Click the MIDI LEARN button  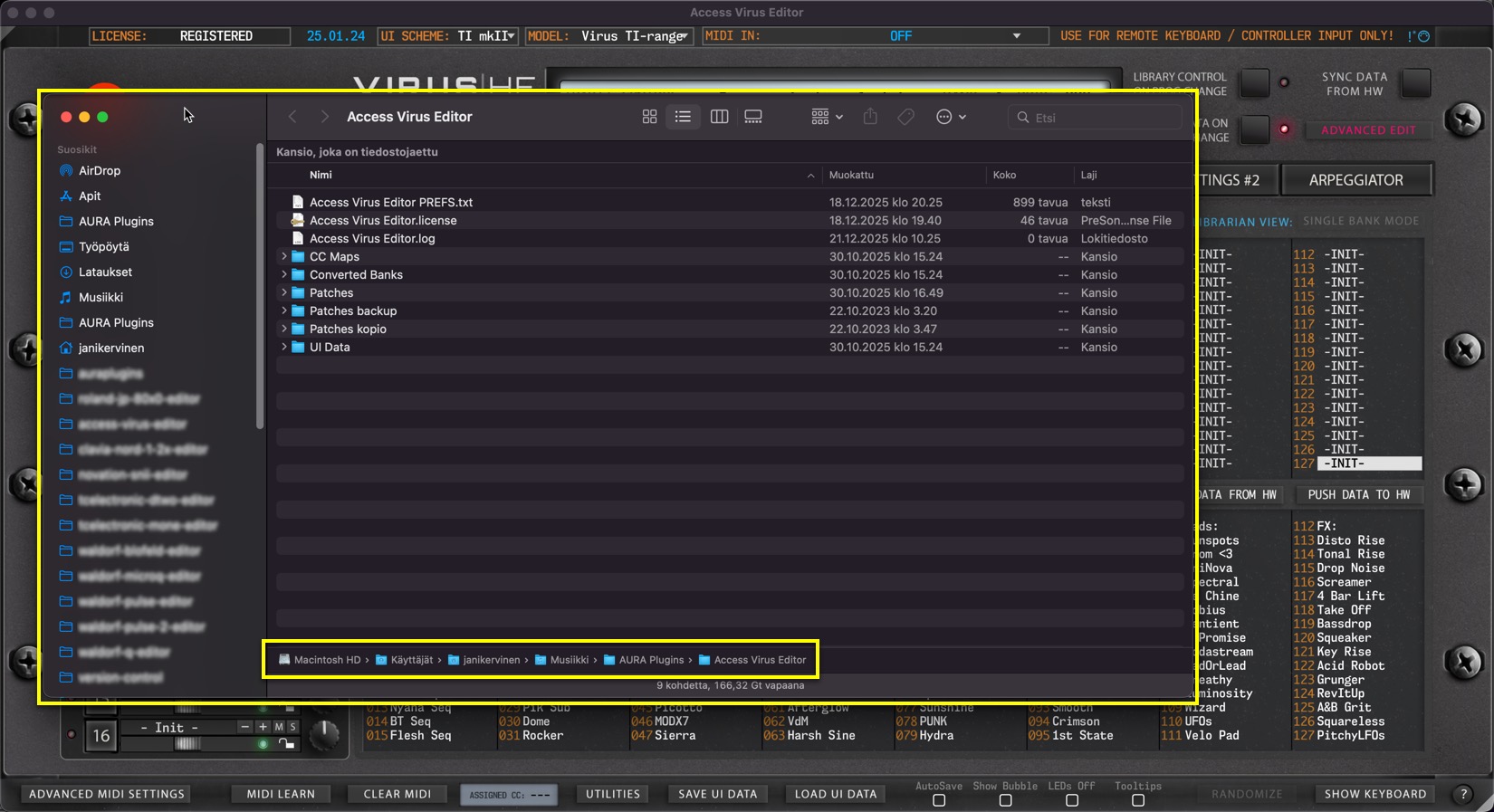[x=281, y=794]
